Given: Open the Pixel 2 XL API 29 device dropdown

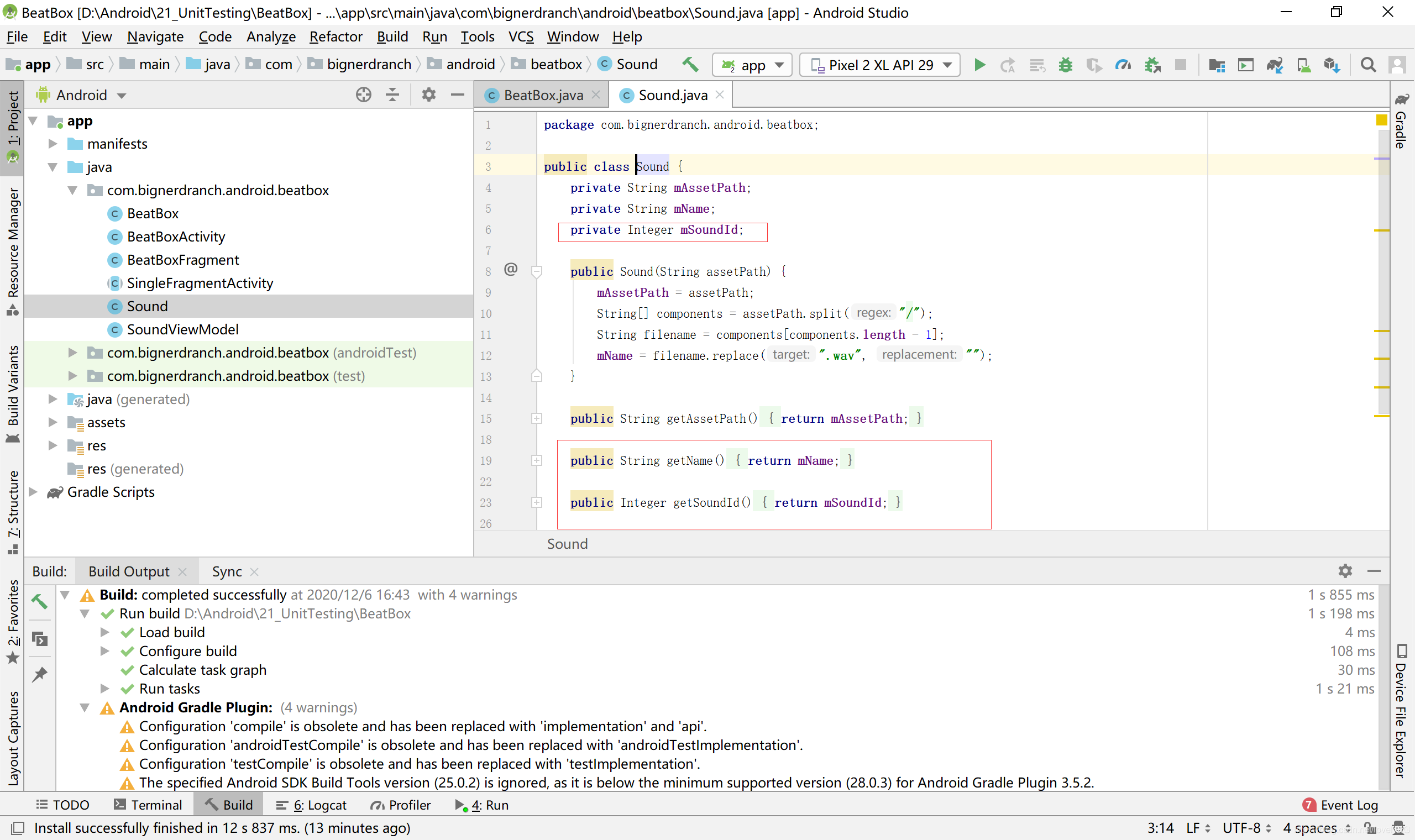Looking at the screenshot, I should click(x=880, y=65).
